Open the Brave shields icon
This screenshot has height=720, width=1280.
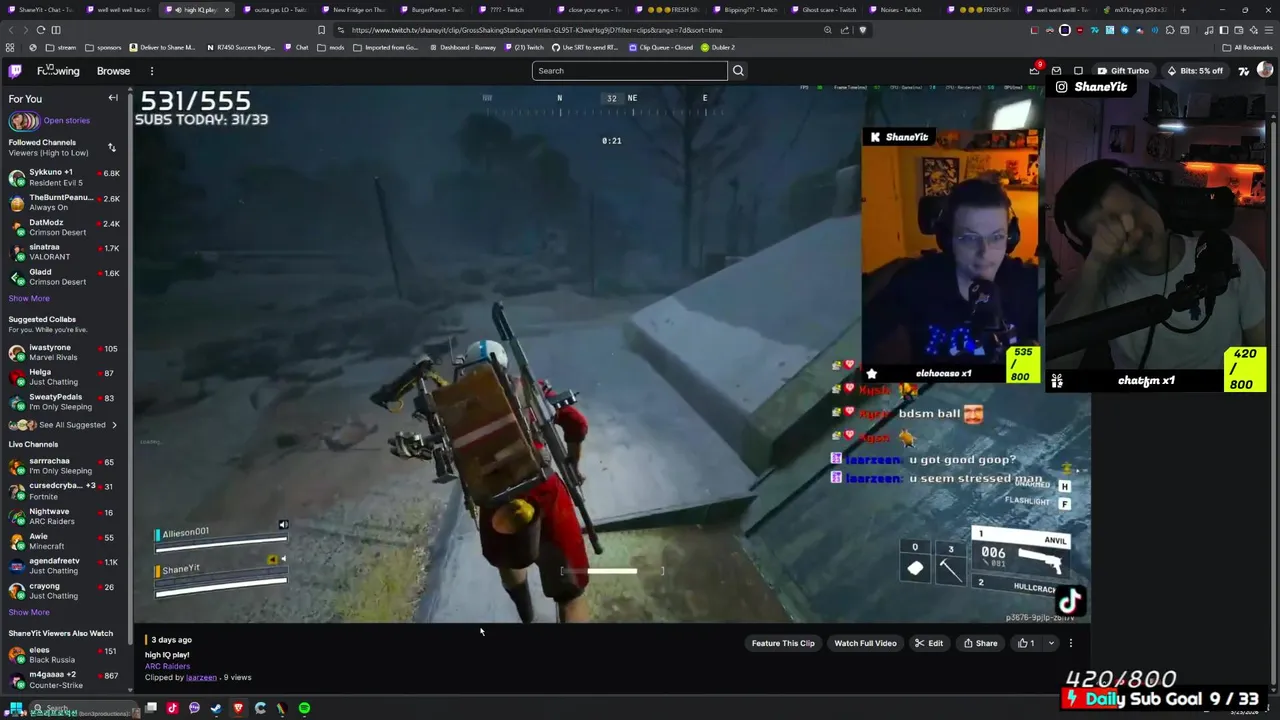[x=863, y=30]
